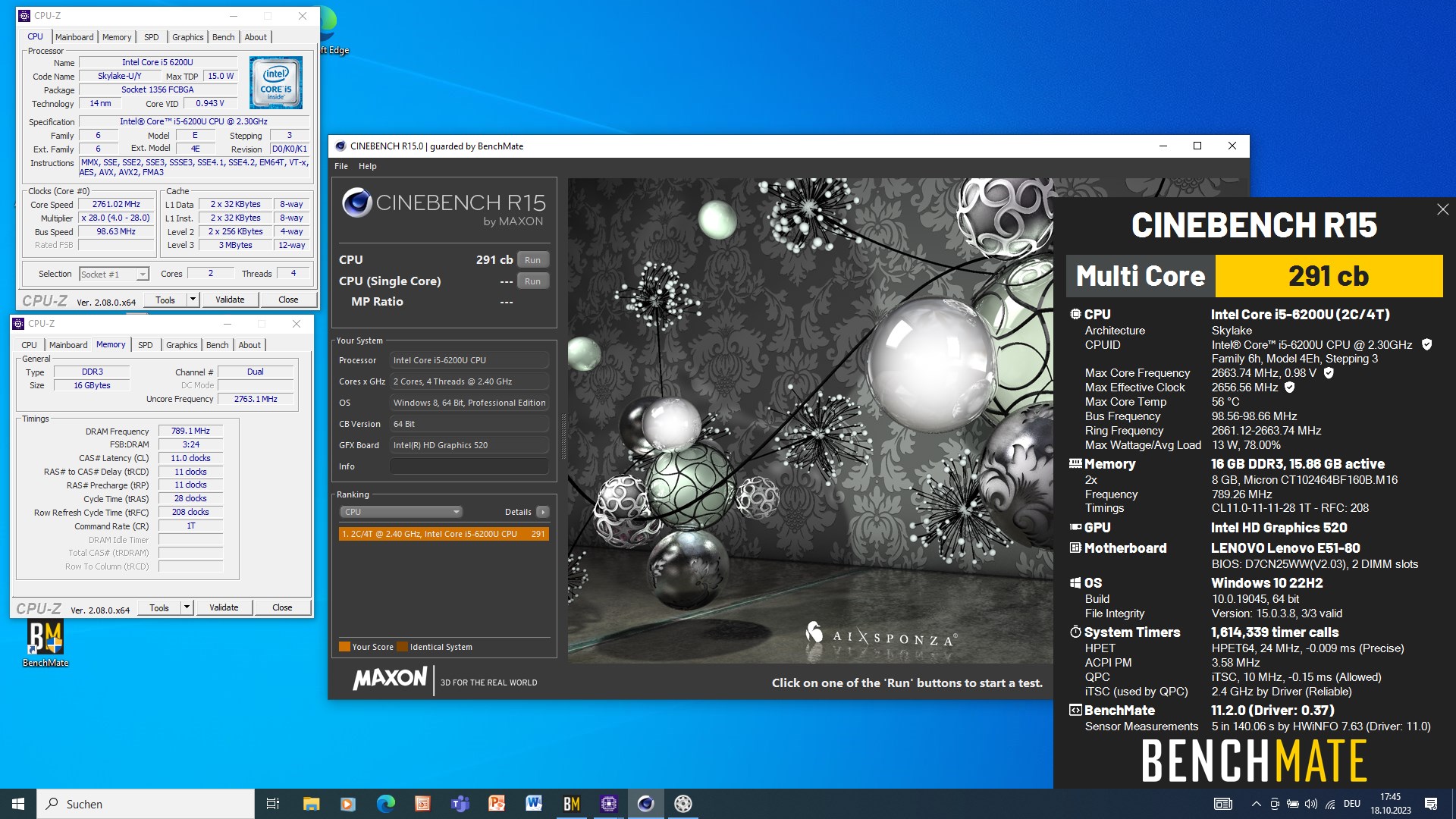Image resolution: width=1456 pixels, height=819 pixels.
Task: Open the Memory tab in top CPU-Z window
Action: [x=117, y=37]
